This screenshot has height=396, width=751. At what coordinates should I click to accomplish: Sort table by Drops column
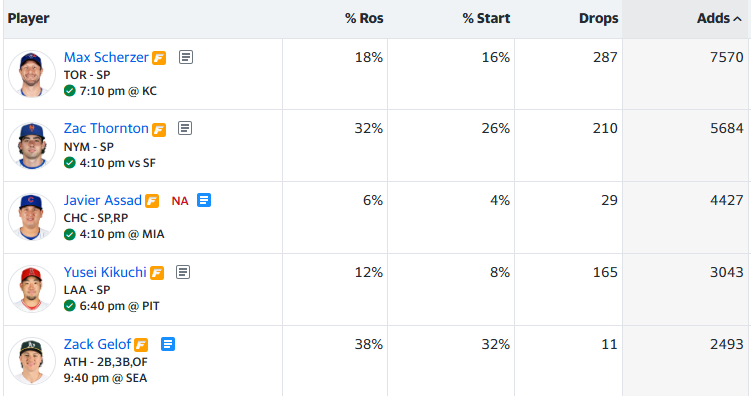(x=598, y=18)
